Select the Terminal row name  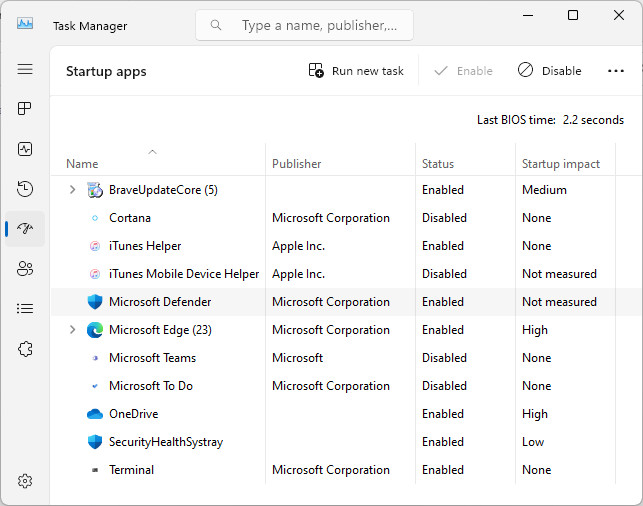pyautogui.click(x=131, y=470)
